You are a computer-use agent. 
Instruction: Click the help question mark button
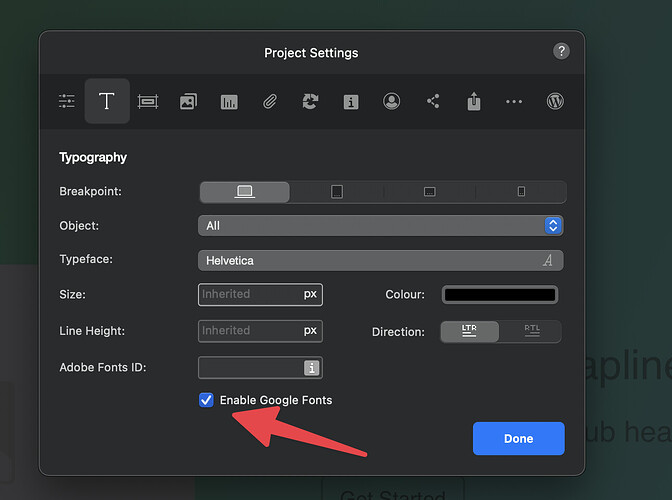pos(561,51)
